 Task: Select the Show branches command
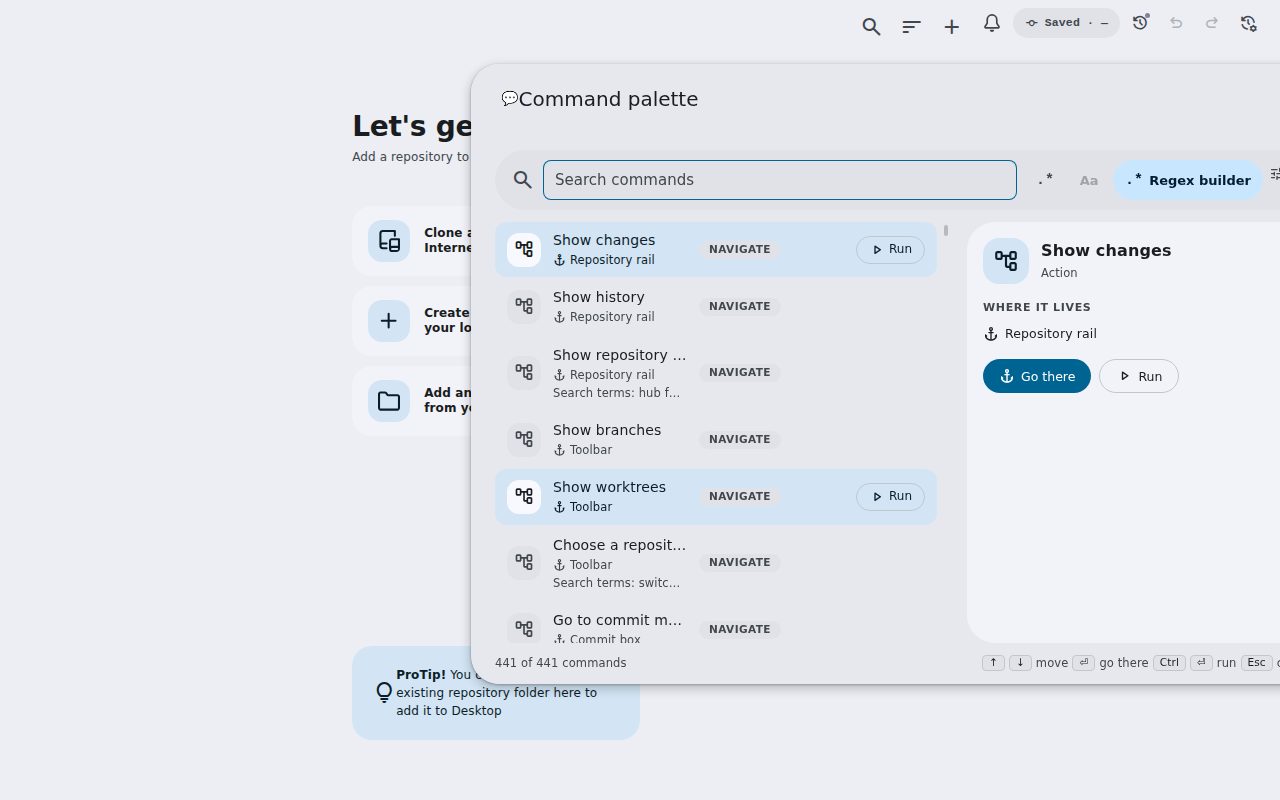click(716, 439)
